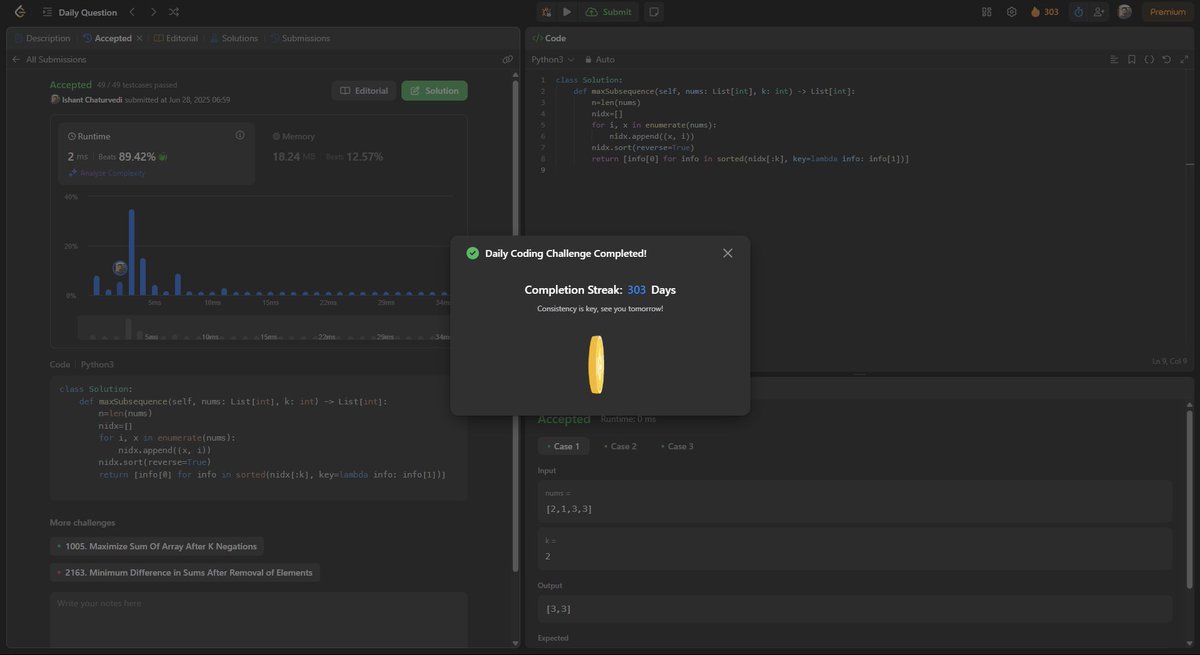Screen dimensions: 1200x655
Task: Open the notes sticky-note icon
Action: [x=653, y=12]
